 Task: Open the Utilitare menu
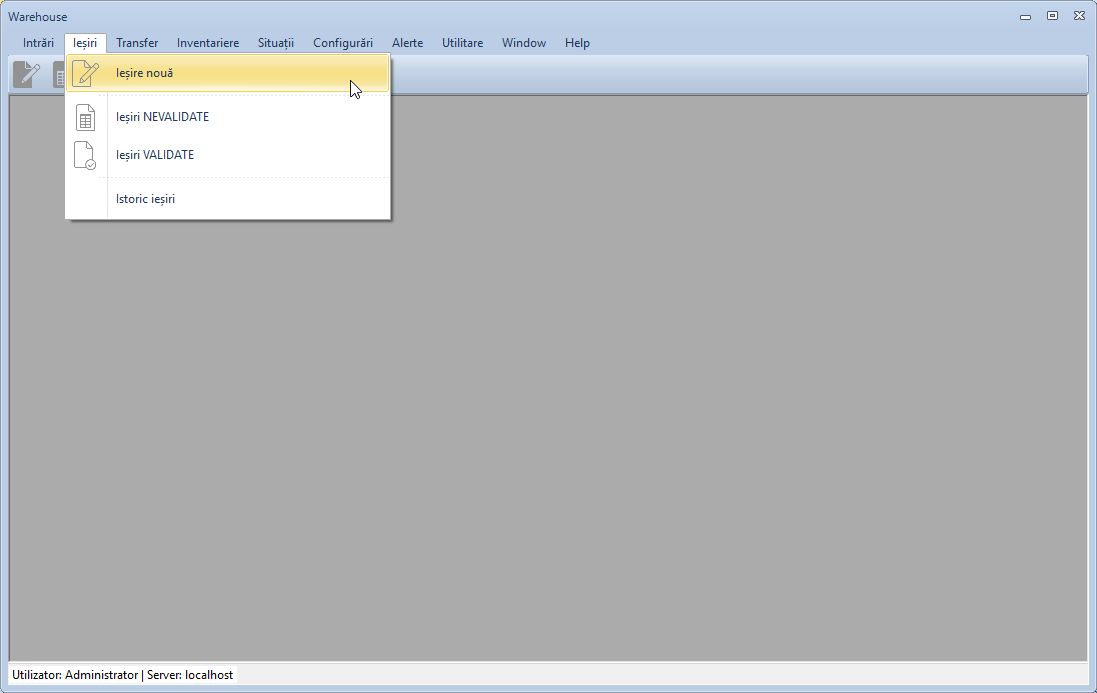(x=462, y=43)
